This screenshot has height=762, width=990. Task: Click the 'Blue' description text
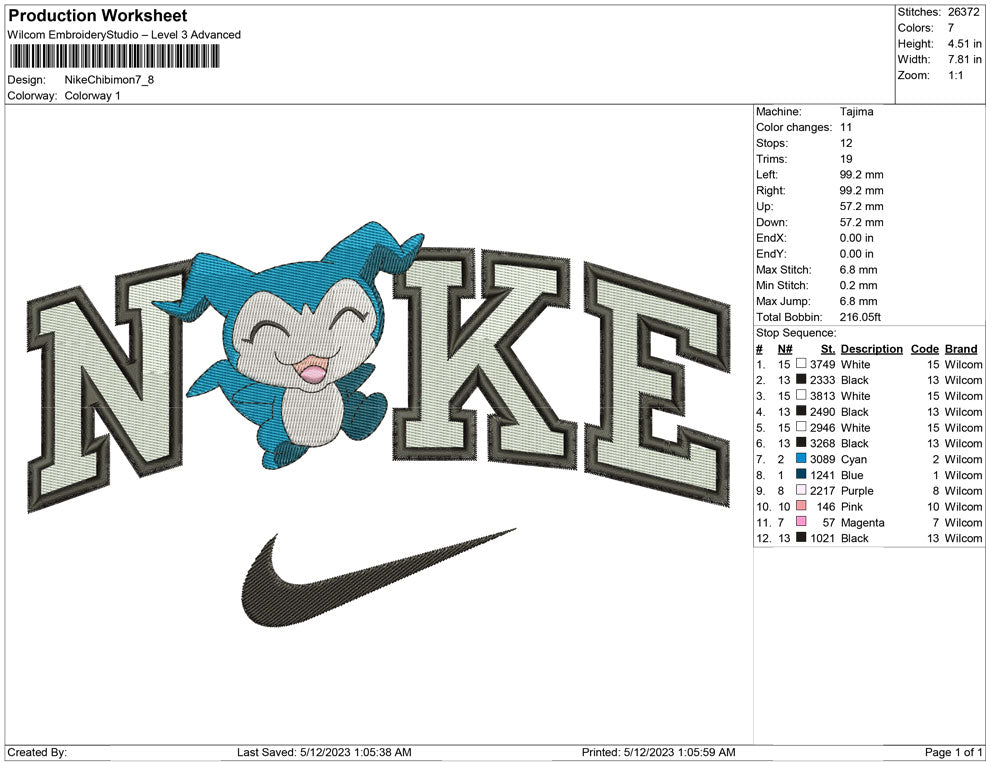(852, 475)
